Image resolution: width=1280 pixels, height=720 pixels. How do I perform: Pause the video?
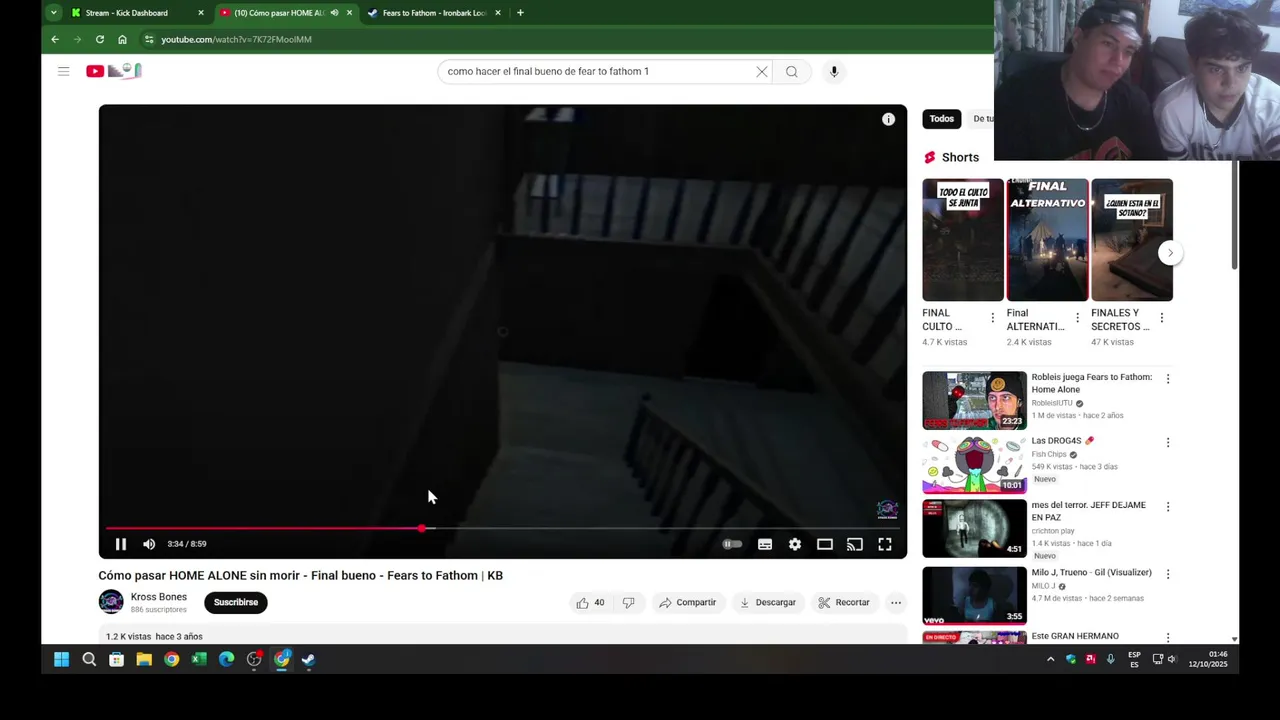tap(120, 544)
